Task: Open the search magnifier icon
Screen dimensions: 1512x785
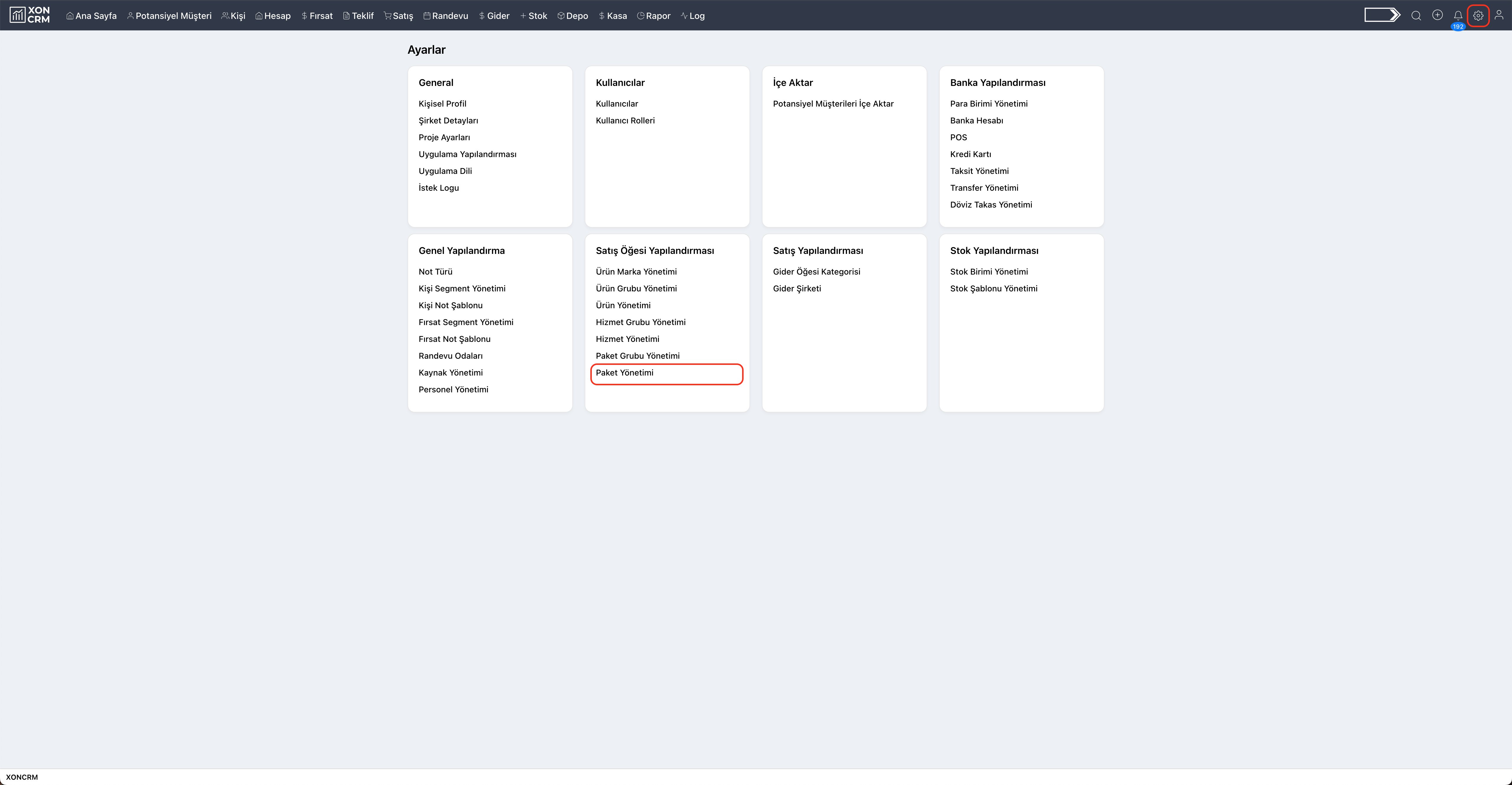Action: pyautogui.click(x=1416, y=16)
